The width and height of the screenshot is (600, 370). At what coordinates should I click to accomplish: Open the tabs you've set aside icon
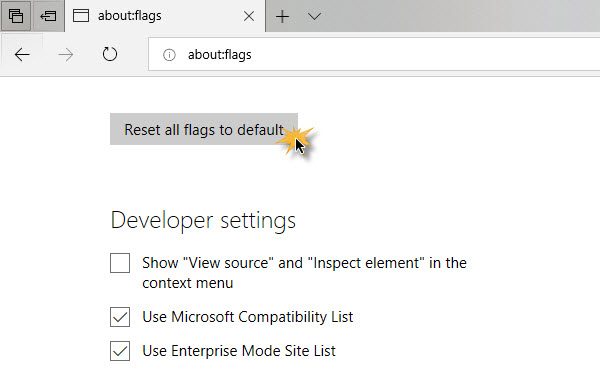[16, 16]
